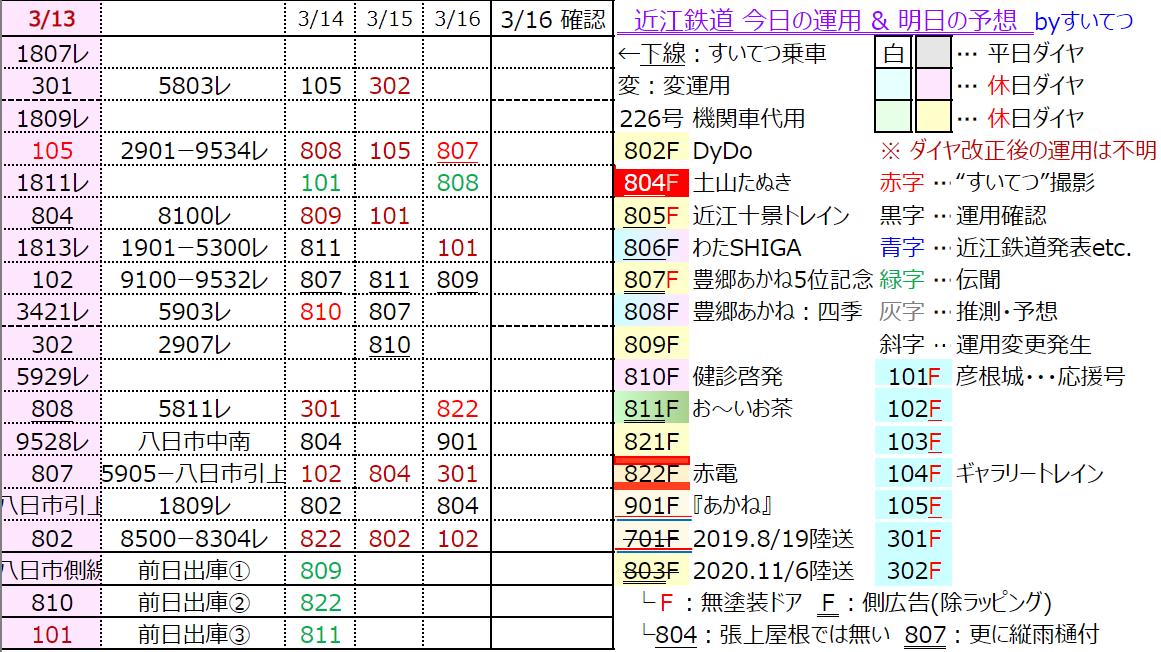Select the 5929レ row label
Image resolution: width=1161 pixels, height=652 pixels.
tap(52, 377)
